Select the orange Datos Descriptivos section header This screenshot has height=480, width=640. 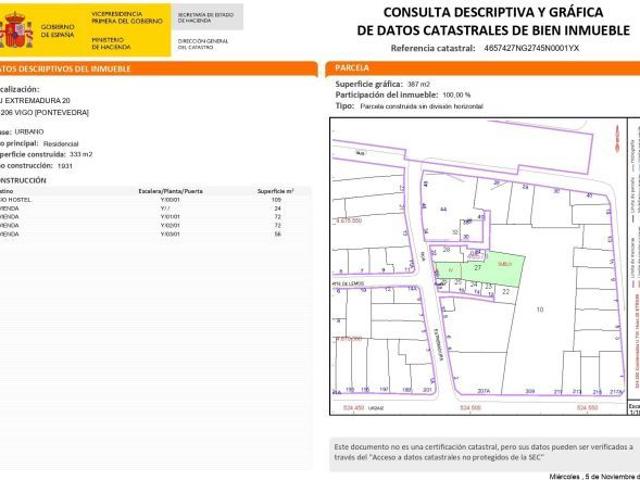click(150, 68)
